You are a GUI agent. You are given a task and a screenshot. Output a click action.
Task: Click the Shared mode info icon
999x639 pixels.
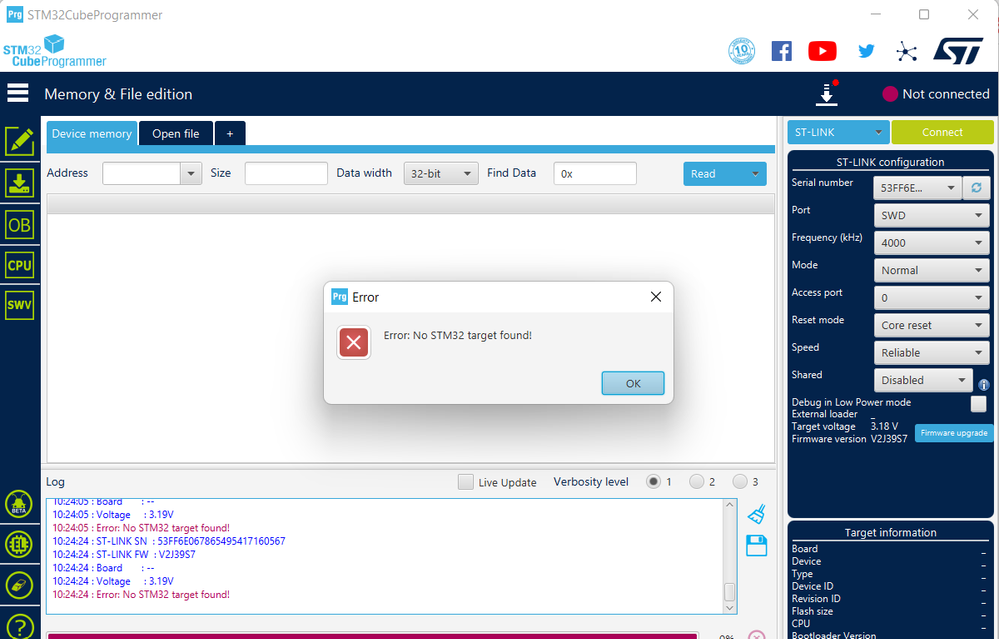pos(984,385)
